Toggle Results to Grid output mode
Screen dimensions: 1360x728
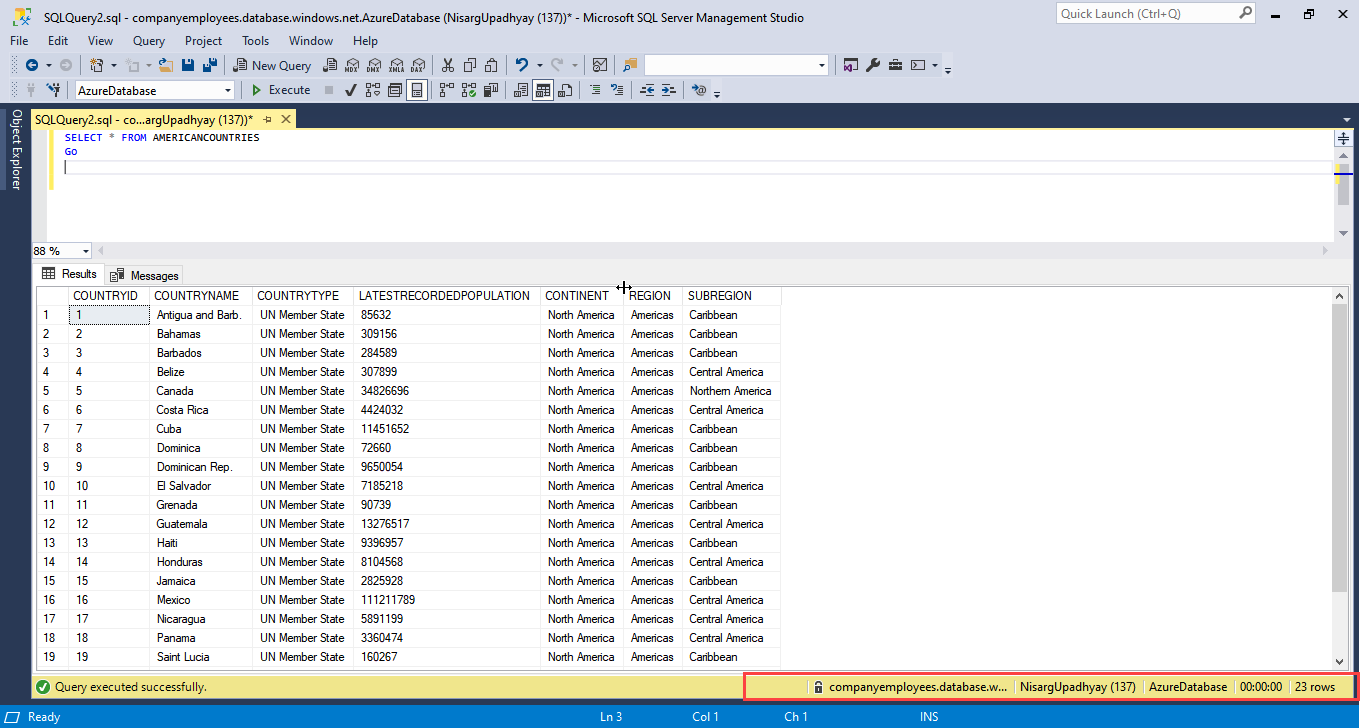coord(543,90)
